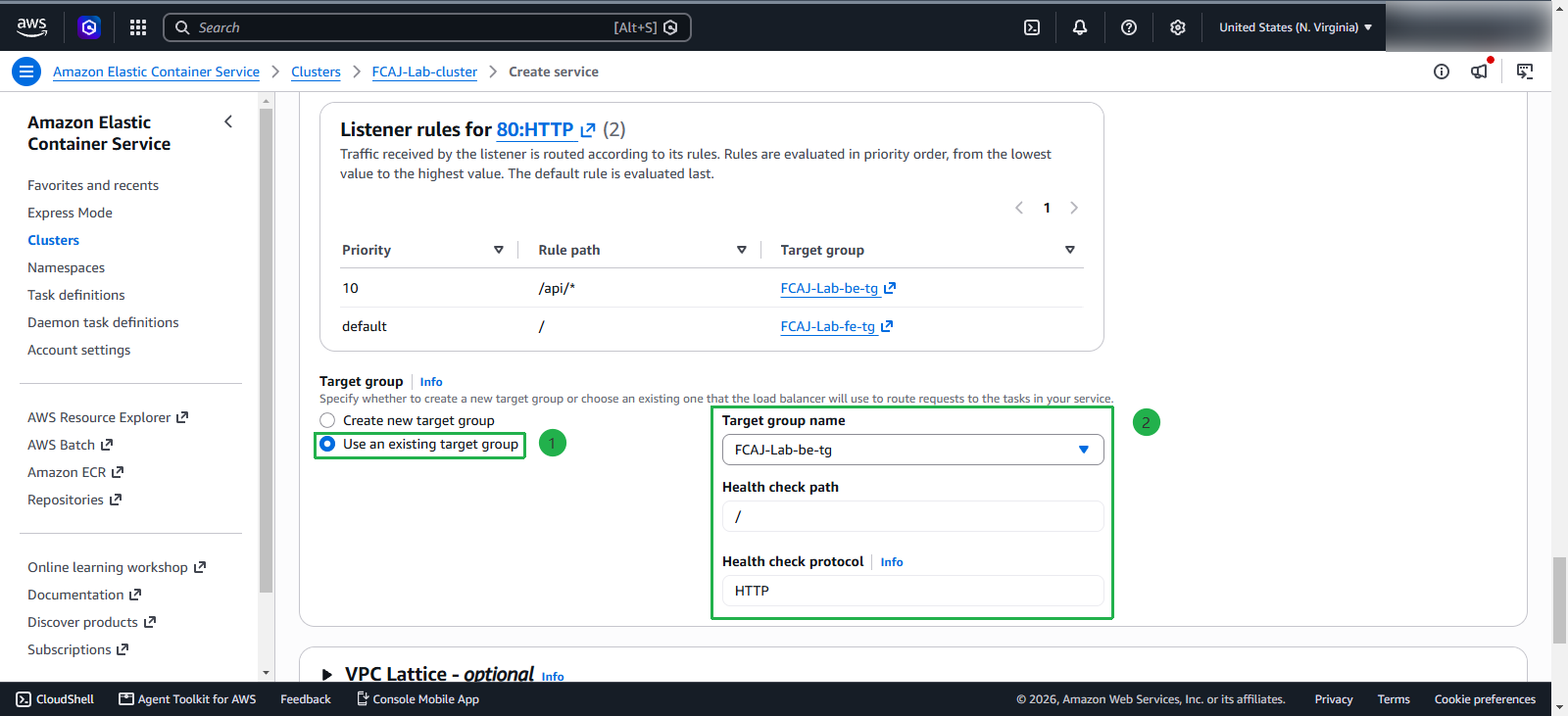Select Use an existing target group option
Image resolution: width=1568 pixels, height=716 pixels.
click(327, 444)
